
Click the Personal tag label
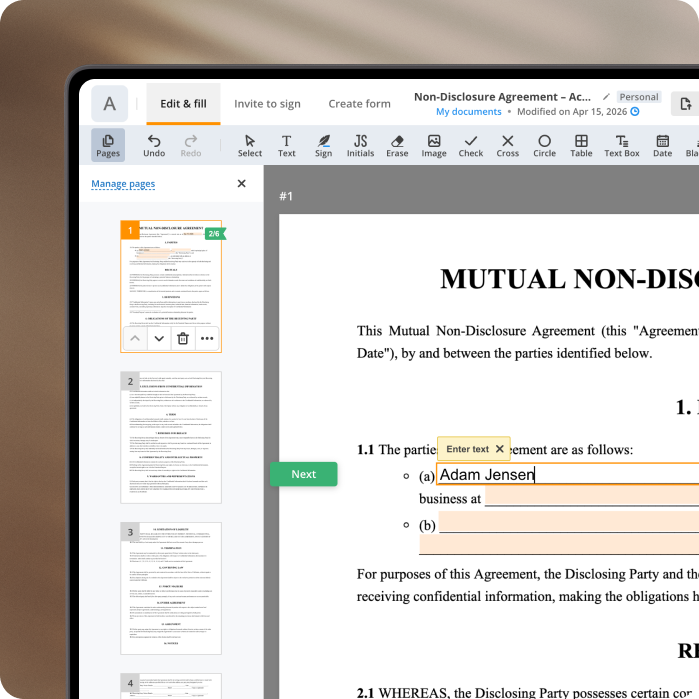pos(638,97)
